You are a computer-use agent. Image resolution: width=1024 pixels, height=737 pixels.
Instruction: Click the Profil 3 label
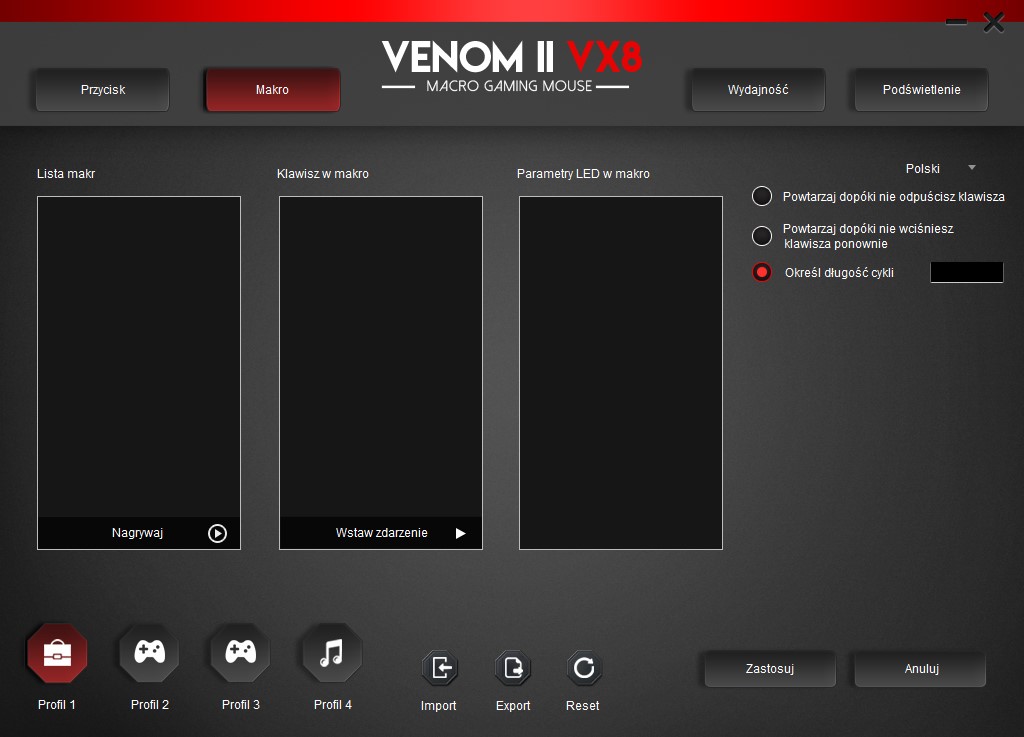click(240, 704)
